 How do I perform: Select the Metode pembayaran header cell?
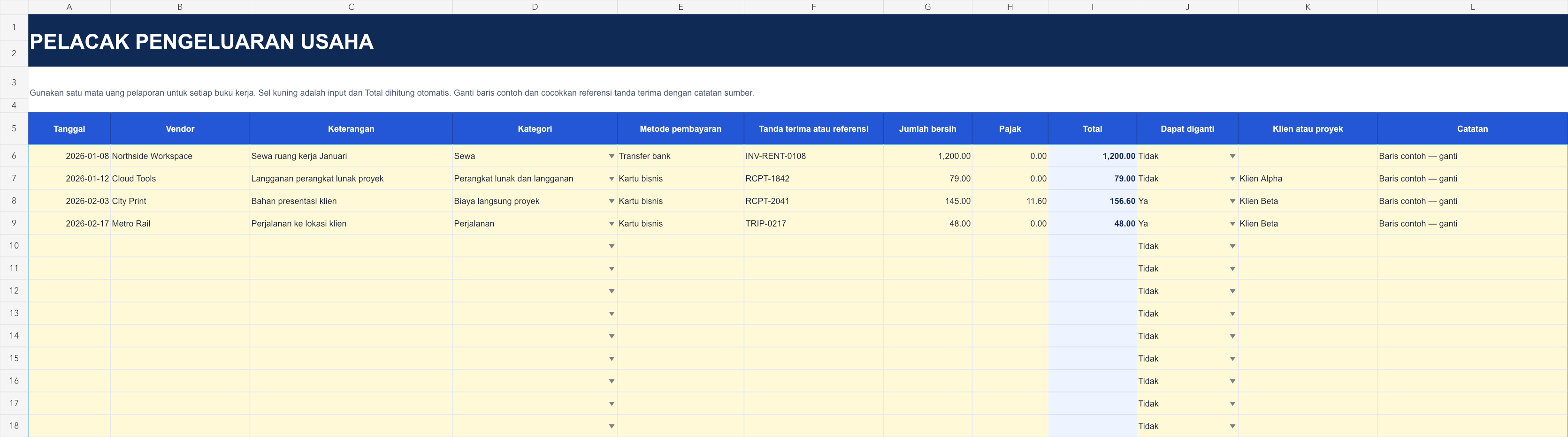tap(681, 128)
